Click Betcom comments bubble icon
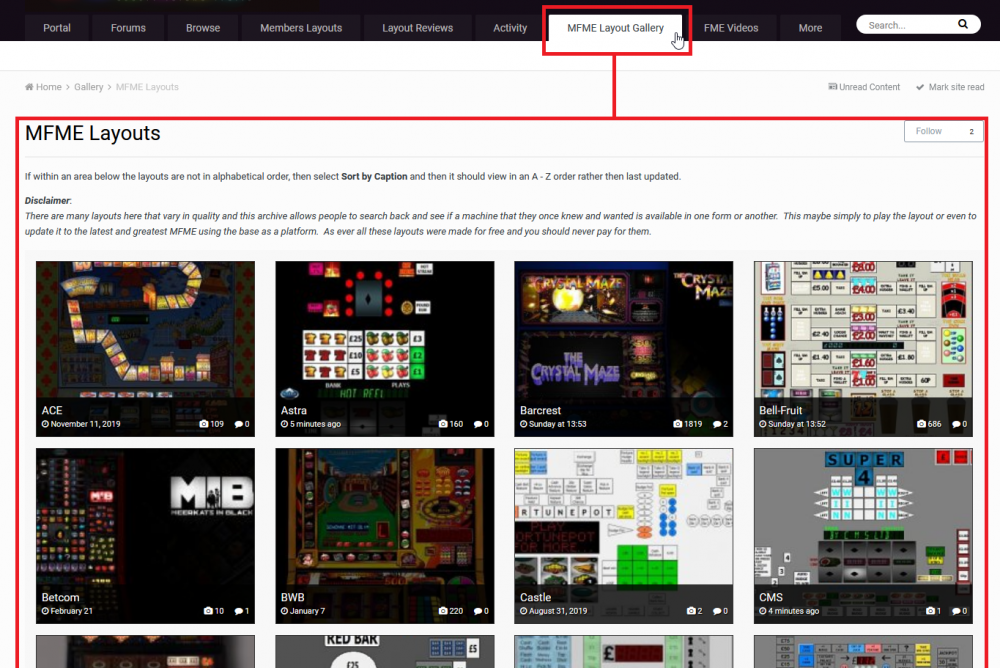Image resolution: width=1000 pixels, height=668 pixels. [x=239, y=611]
